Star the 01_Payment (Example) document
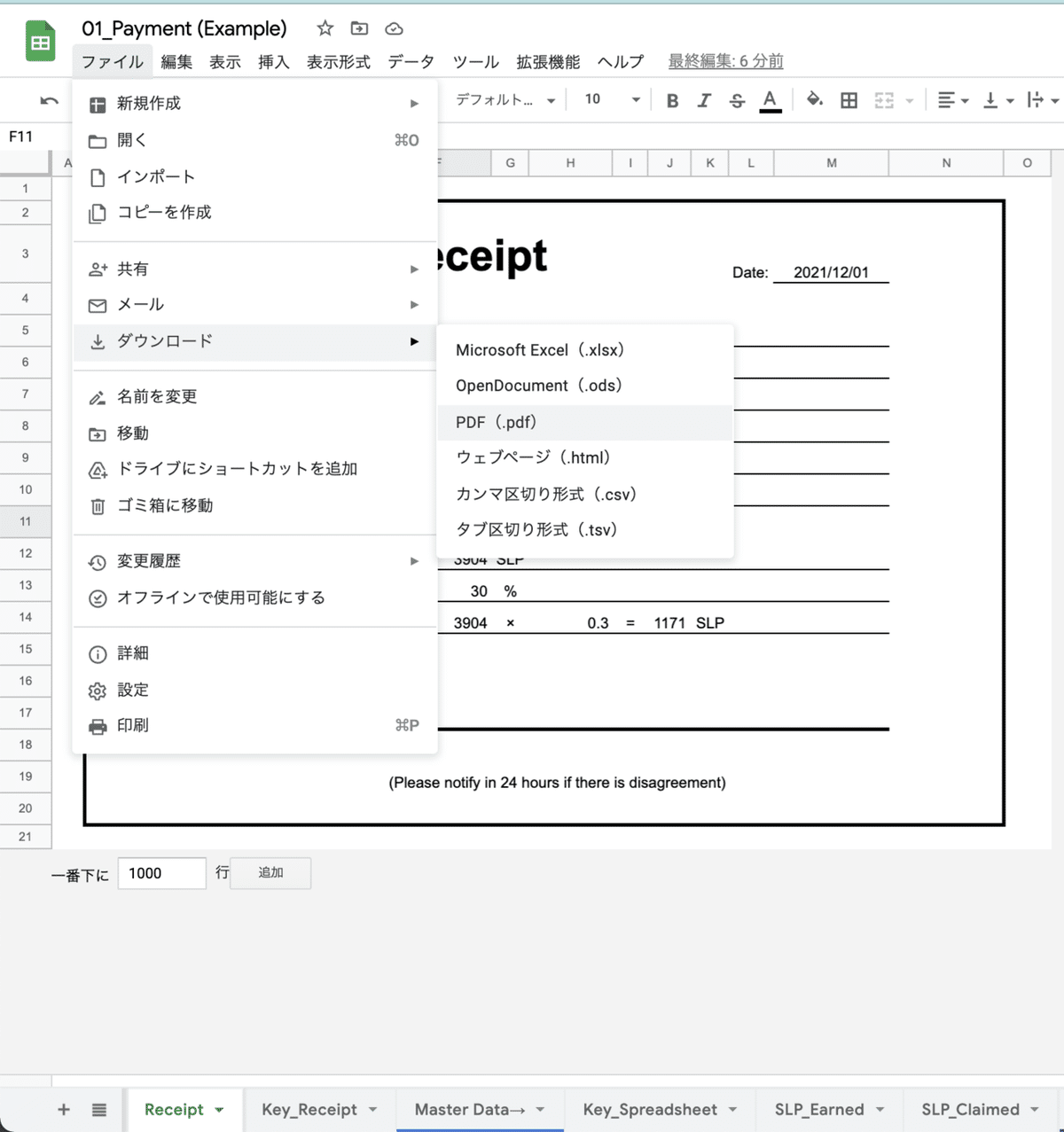The image size is (1064, 1132). point(325,28)
